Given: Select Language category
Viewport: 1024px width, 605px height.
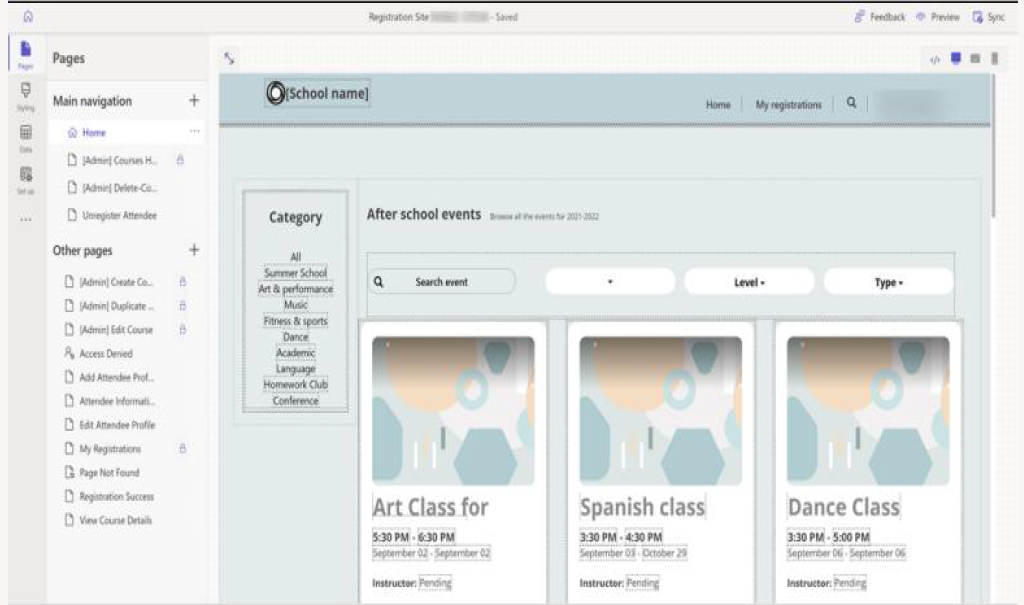Looking at the screenshot, I should click(296, 368).
